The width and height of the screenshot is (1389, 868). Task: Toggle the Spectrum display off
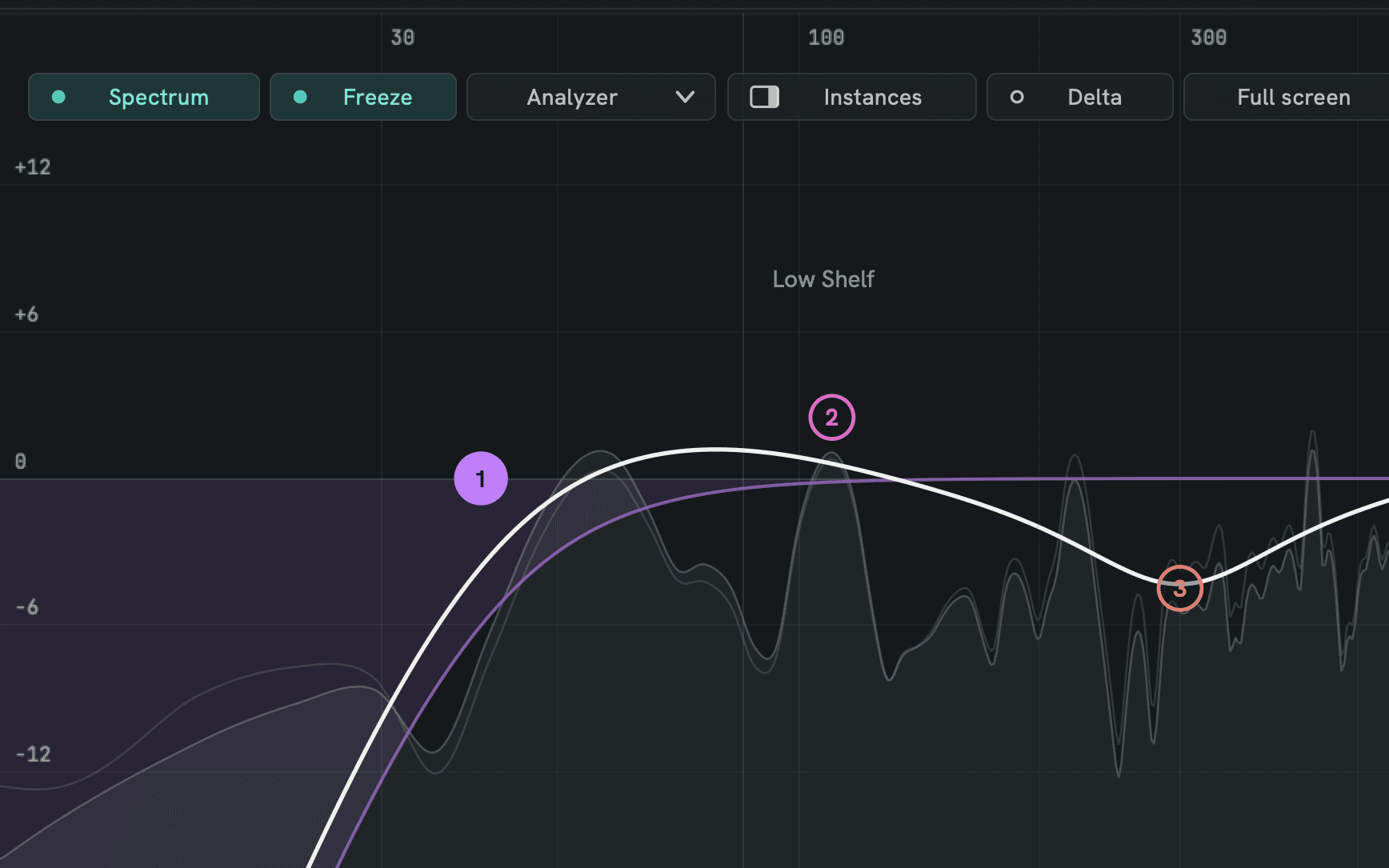(x=144, y=97)
